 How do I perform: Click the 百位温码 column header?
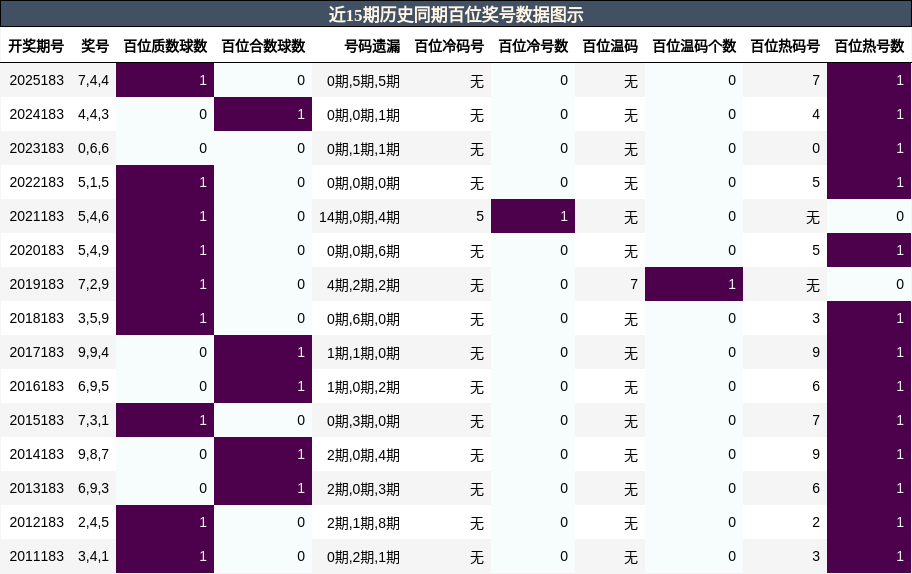610,46
